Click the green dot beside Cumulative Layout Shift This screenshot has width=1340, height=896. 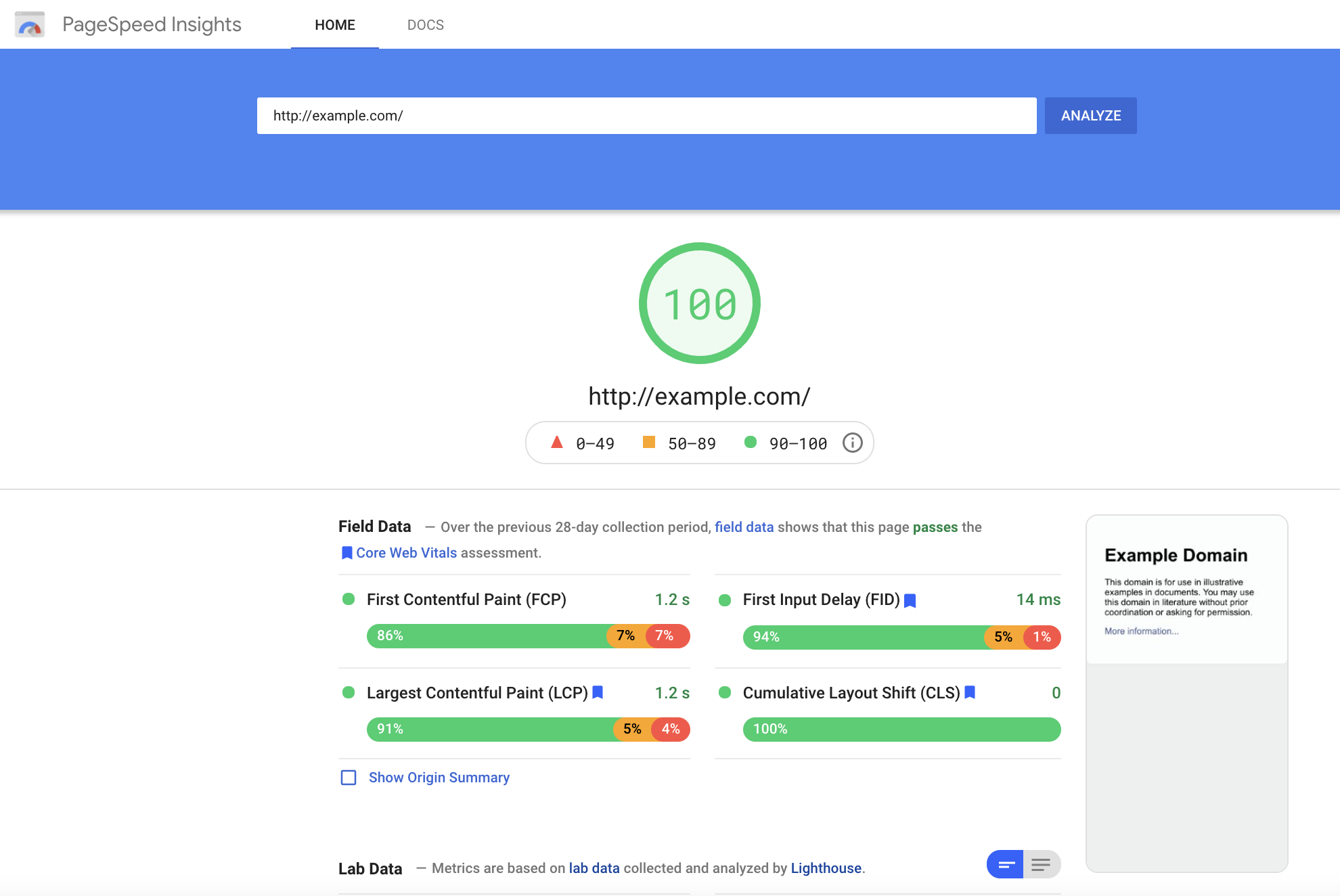tap(725, 692)
